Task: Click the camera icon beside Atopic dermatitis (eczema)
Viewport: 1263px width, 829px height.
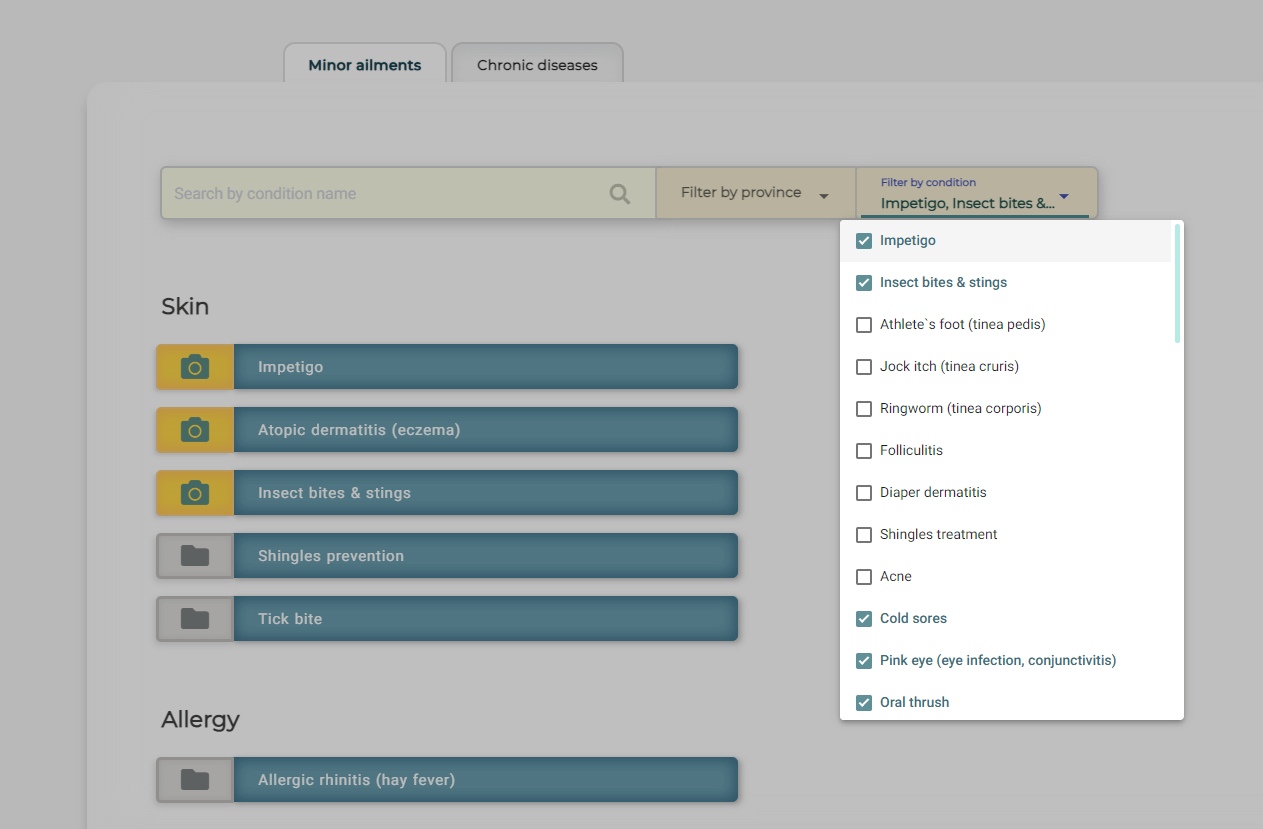Action: pyautogui.click(x=194, y=429)
